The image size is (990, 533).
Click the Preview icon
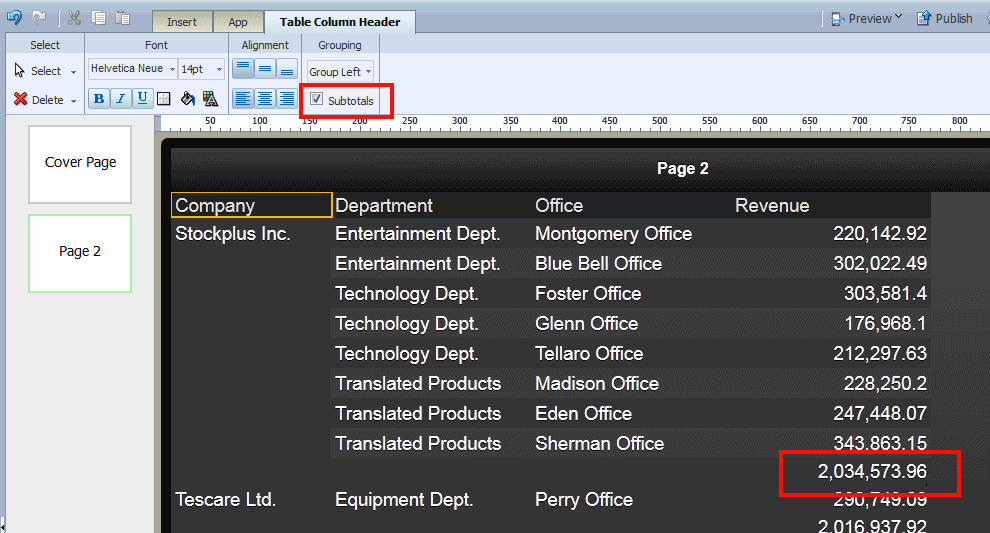(x=838, y=19)
